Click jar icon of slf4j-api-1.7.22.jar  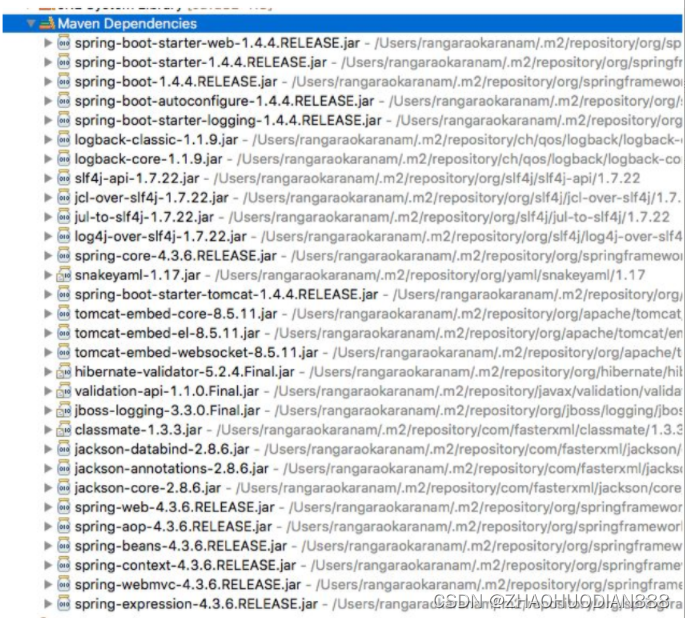tap(64, 178)
